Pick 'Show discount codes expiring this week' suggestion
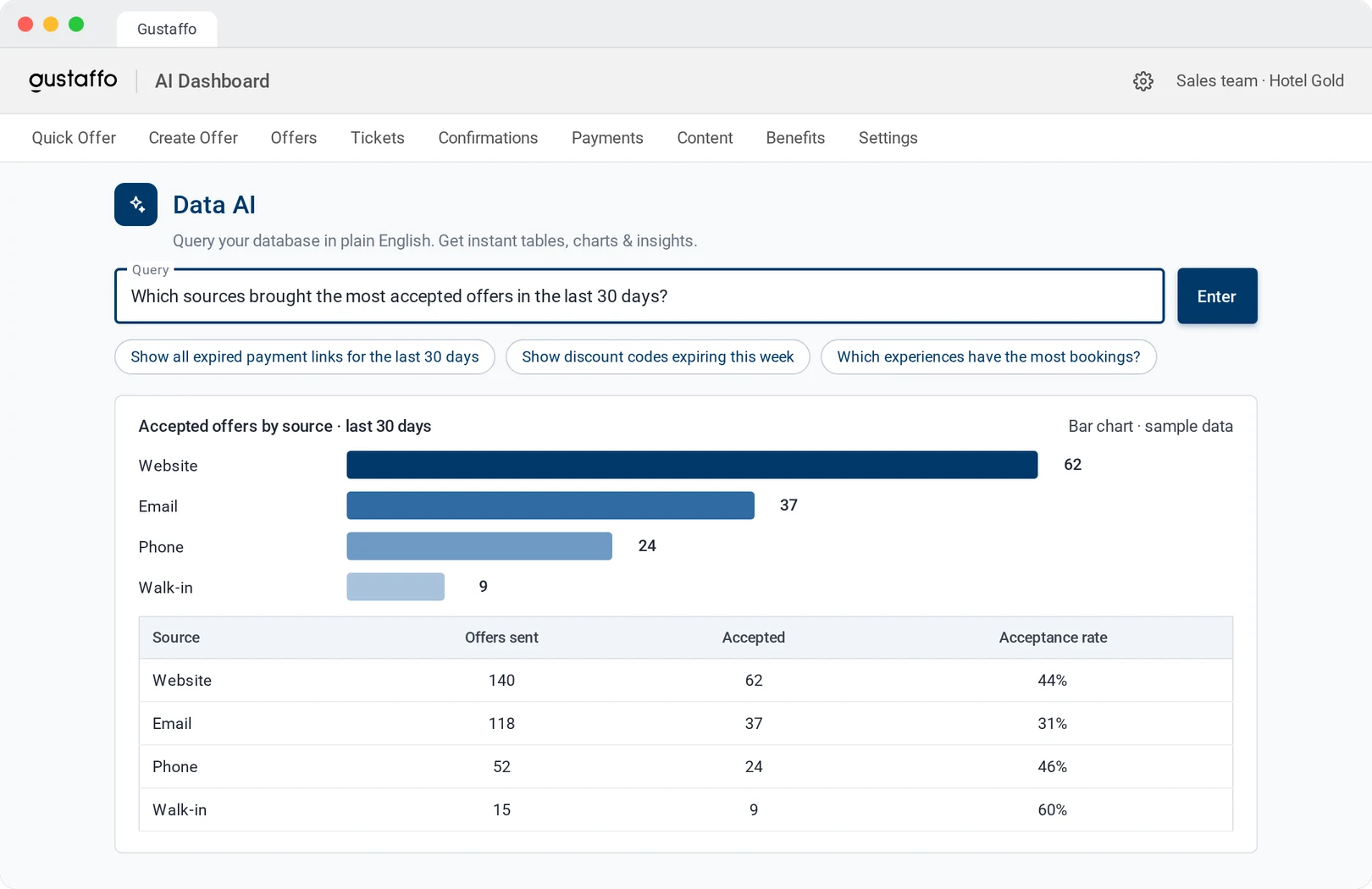1372x889 pixels. (x=658, y=356)
